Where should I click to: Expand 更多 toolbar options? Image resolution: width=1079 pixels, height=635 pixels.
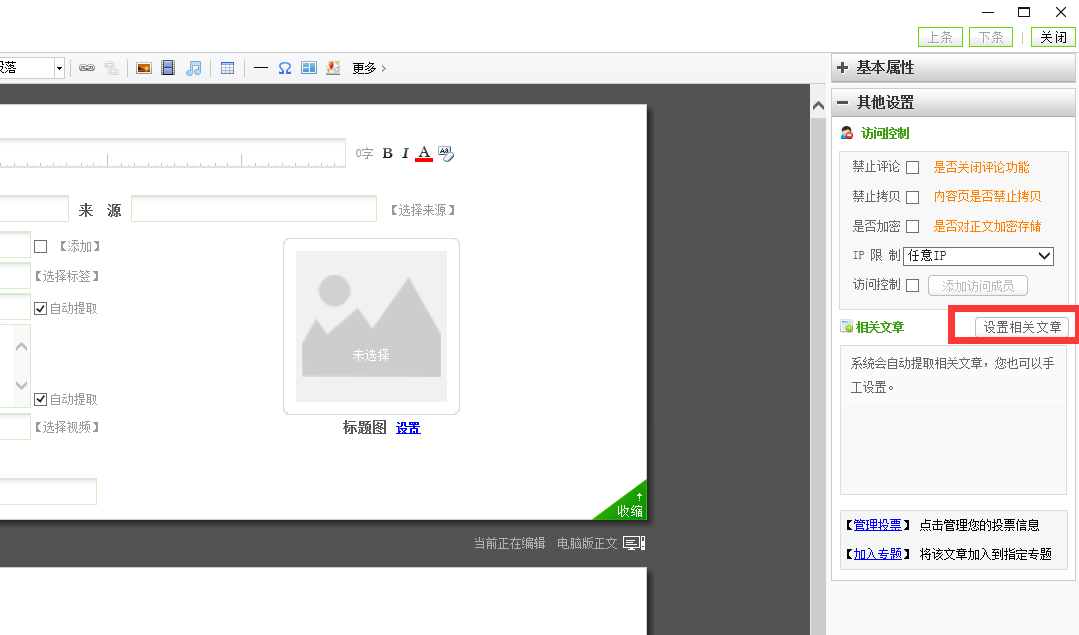tap(368, 68)
